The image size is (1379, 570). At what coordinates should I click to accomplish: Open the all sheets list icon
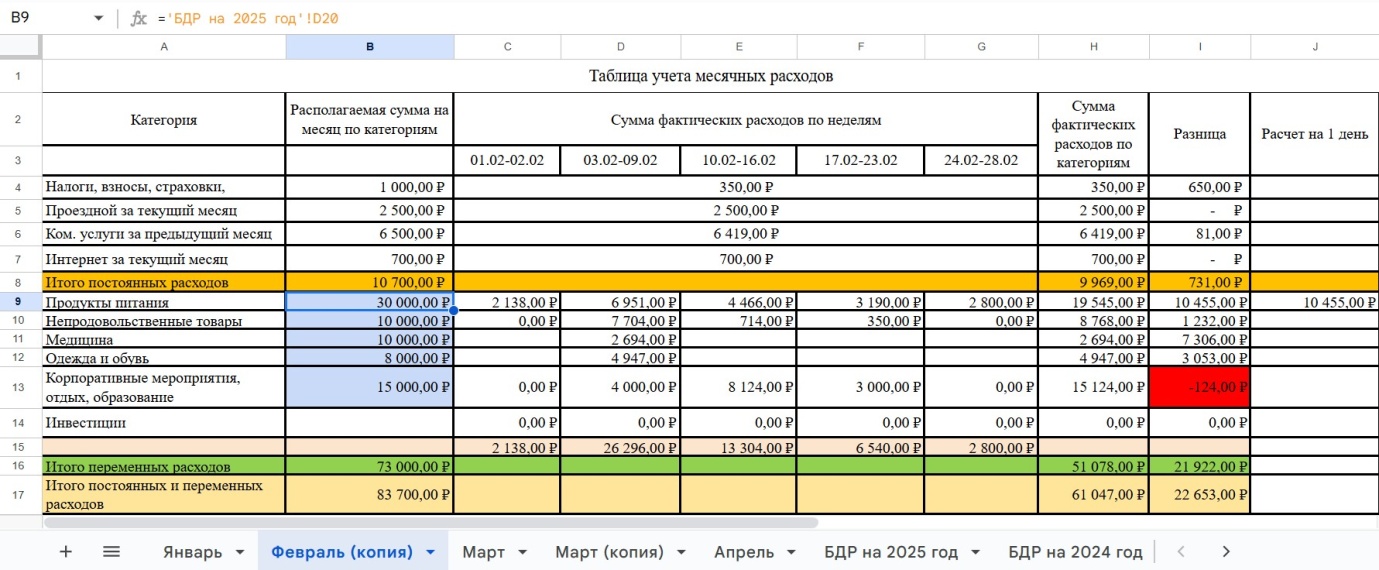pyautogui.click(x=111, y=552)
